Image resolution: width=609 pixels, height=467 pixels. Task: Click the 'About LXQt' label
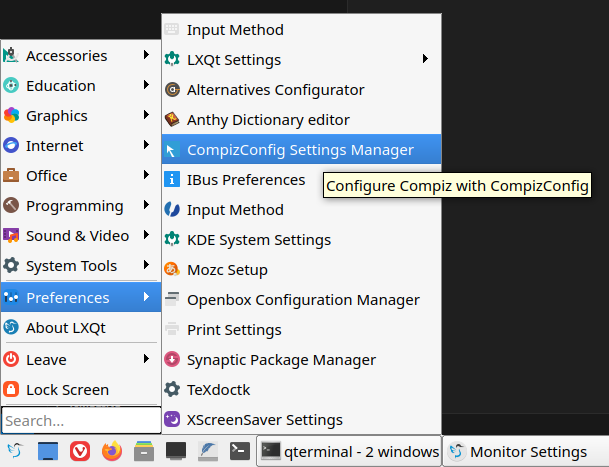coord(66,328)
